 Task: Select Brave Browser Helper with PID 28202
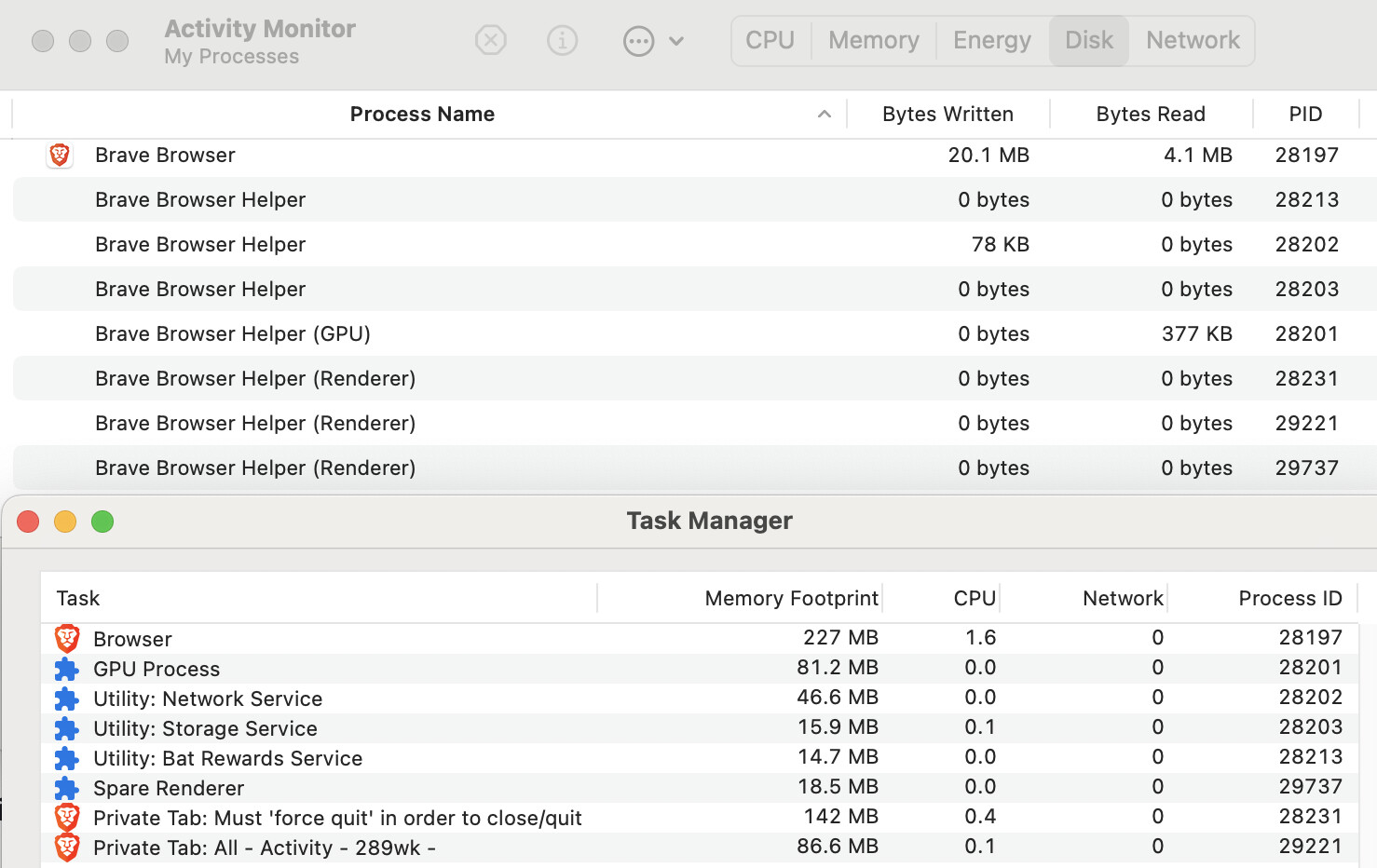694,244
